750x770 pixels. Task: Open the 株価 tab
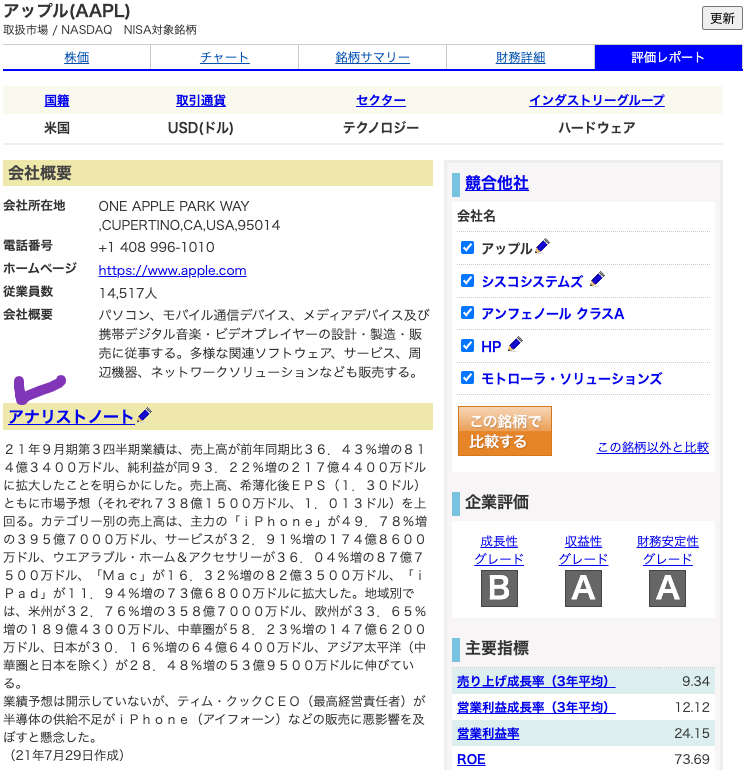pyautogui.click(x=77, y=57)
